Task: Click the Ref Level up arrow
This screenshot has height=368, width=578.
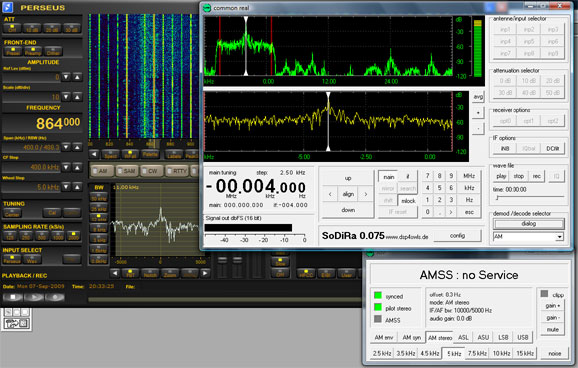Action: (x=77, y=77)
